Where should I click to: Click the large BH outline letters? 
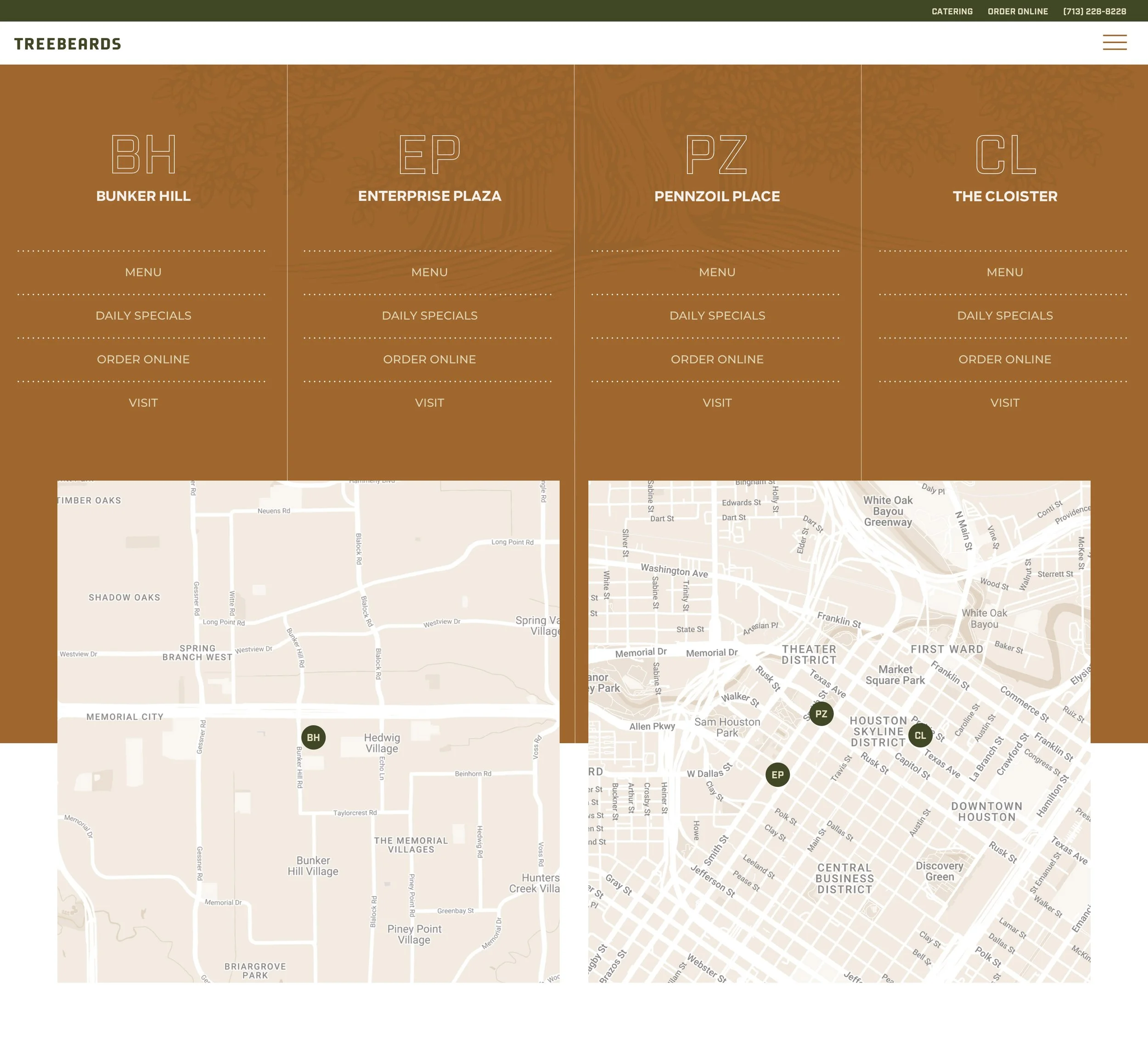pyautogui.click(x=143, y=154)
